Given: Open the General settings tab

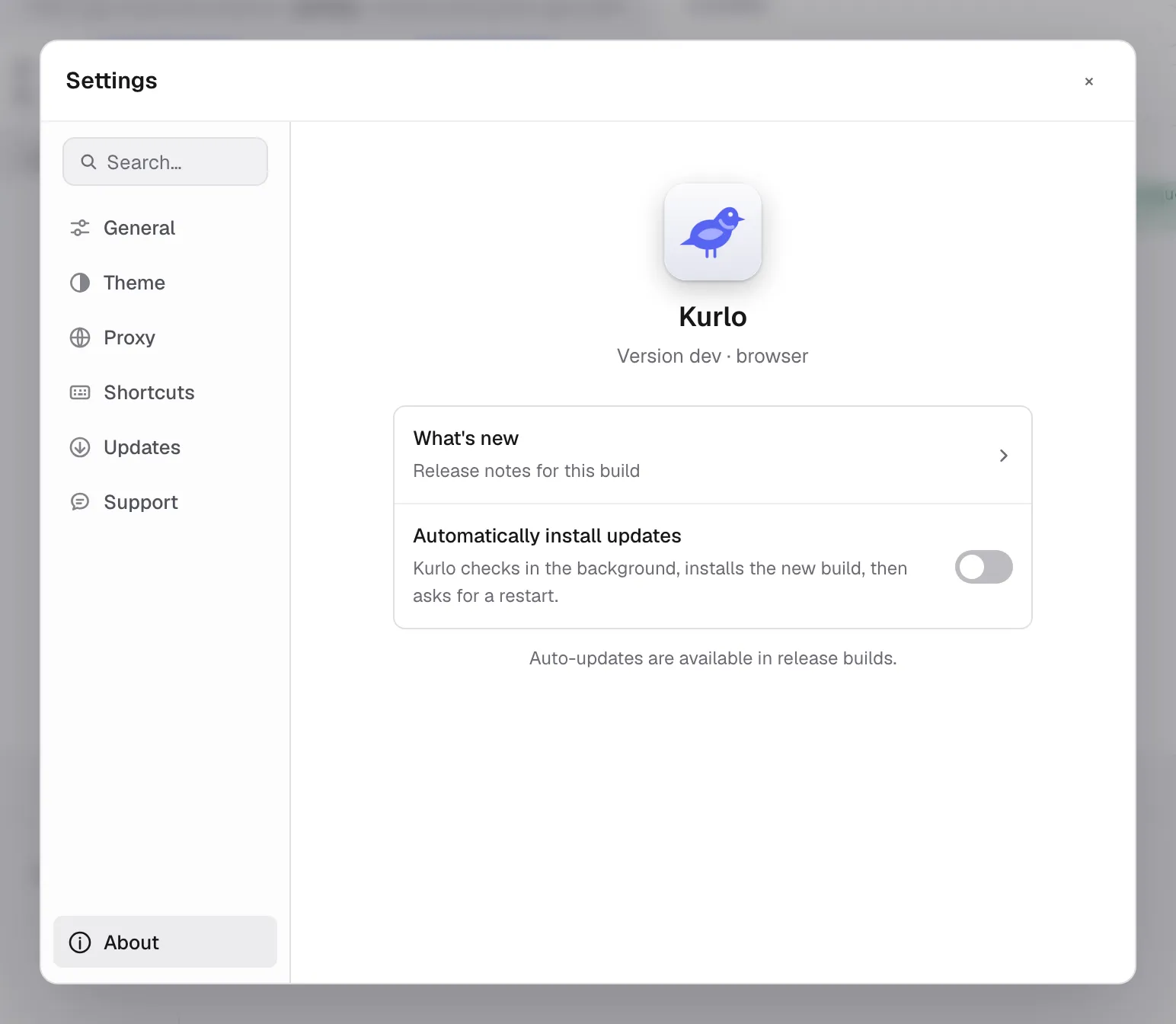Looking at the screenshot, I should [165, 228].
